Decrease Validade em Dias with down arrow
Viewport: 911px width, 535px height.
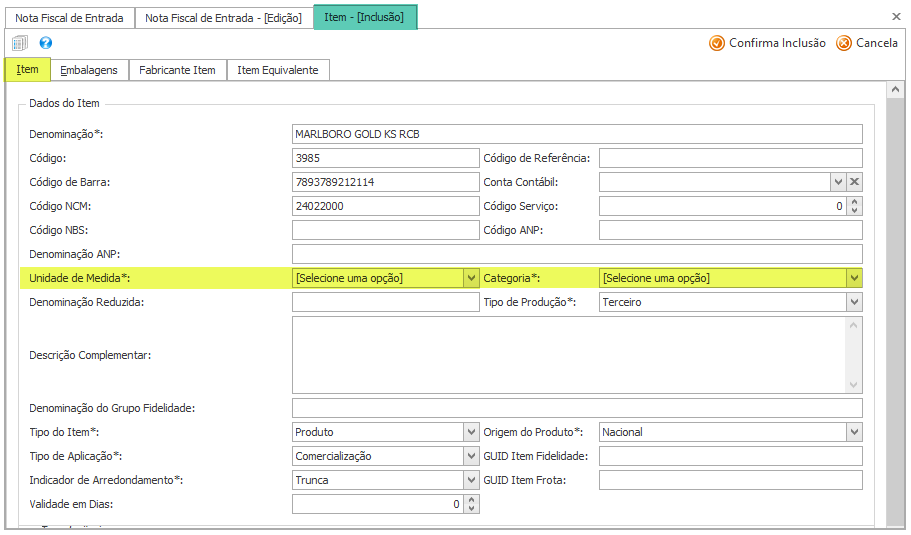[x=471, y=509]
